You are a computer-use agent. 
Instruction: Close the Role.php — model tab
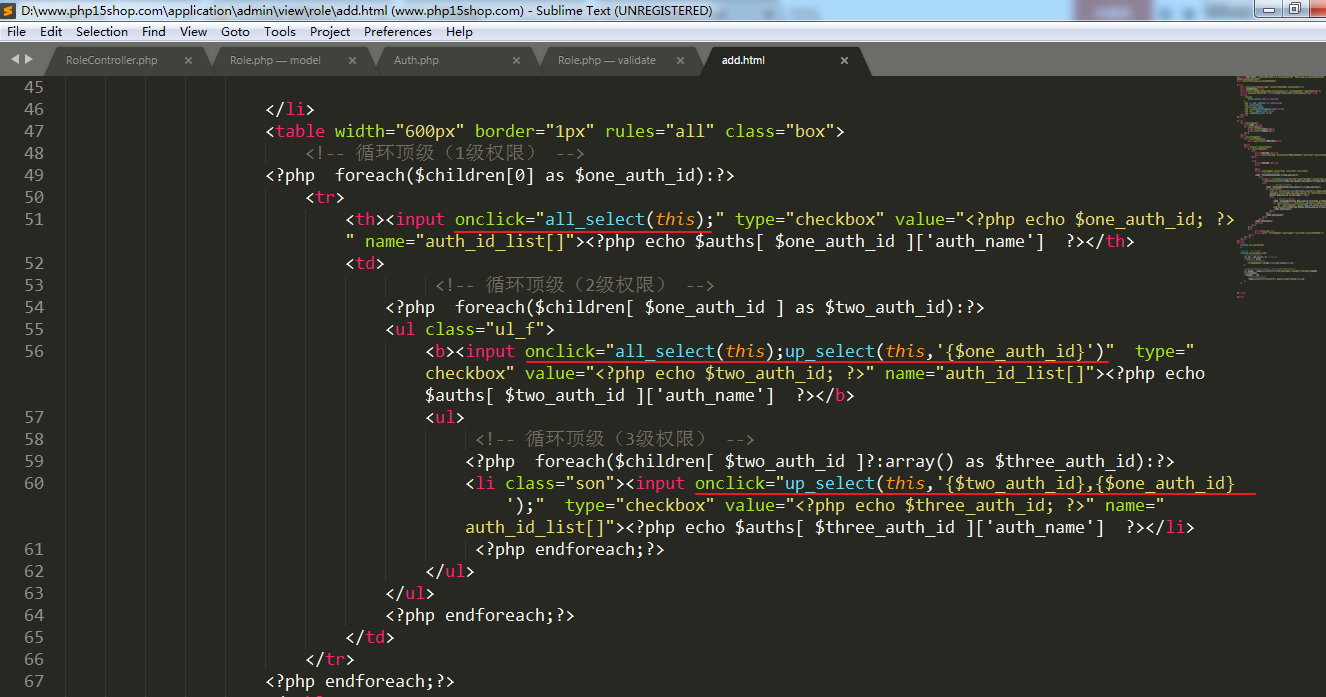tap(353, 61)
